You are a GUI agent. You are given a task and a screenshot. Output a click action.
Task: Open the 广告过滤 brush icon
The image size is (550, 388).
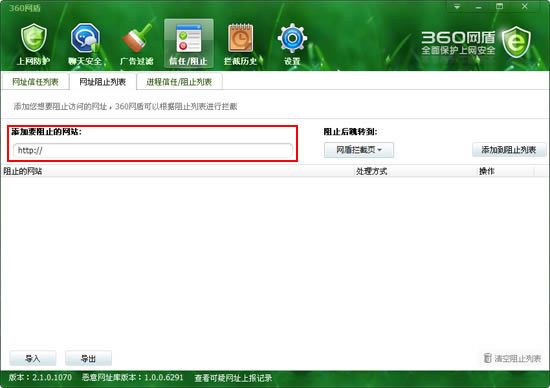pos(136,38)
